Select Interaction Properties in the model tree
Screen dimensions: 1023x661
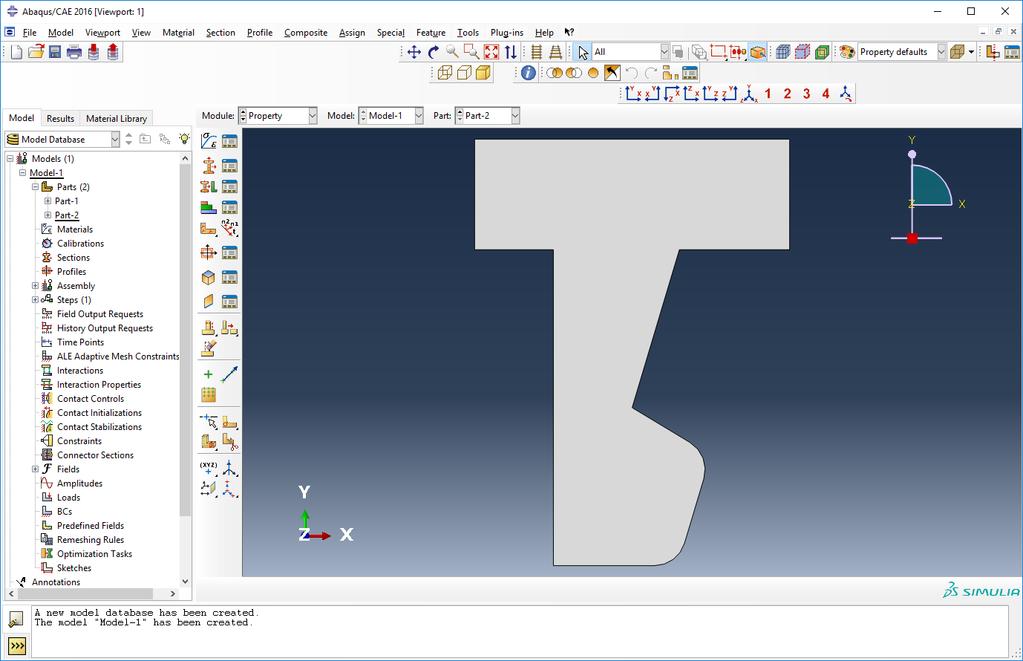point(99,385)
